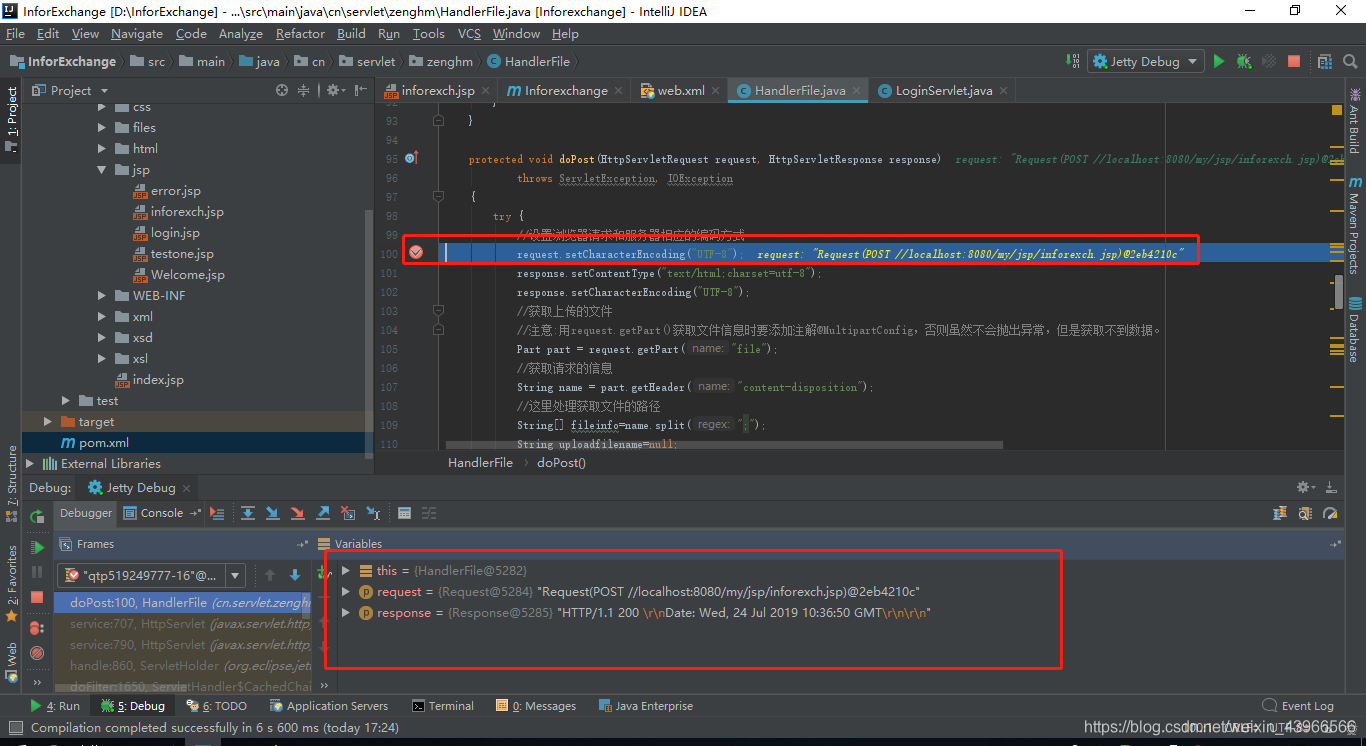
Task: Click the Build Project icon with binary digits
Action: click(1071, 61)
